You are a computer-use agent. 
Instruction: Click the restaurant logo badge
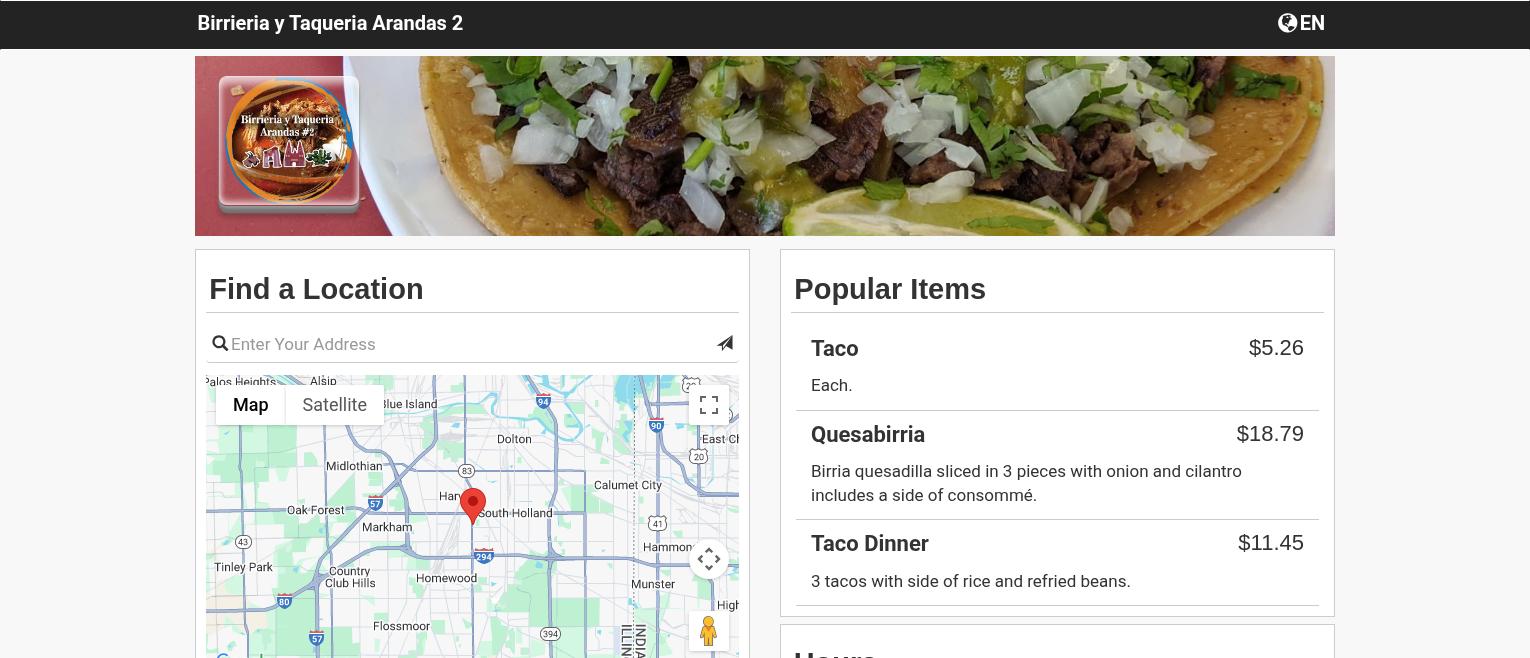[289, 145]
